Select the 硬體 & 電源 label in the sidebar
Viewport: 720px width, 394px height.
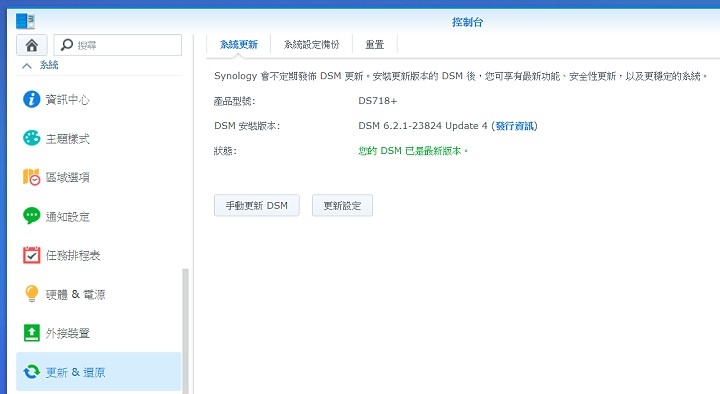click(75, 294)
